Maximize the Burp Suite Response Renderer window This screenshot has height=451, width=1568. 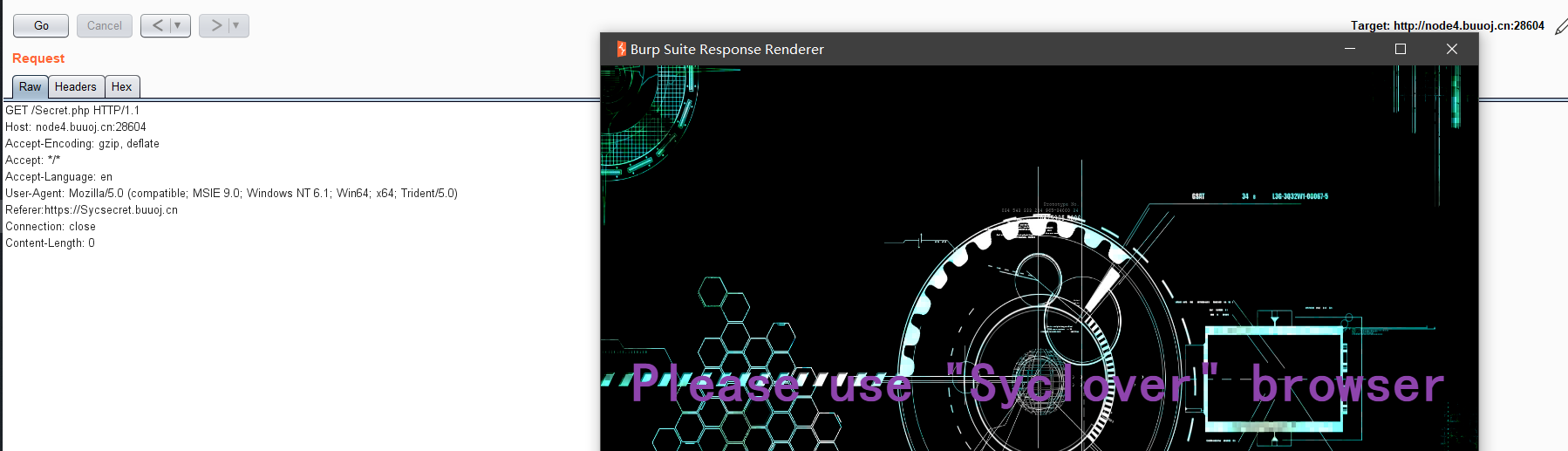pos(1401,49)
